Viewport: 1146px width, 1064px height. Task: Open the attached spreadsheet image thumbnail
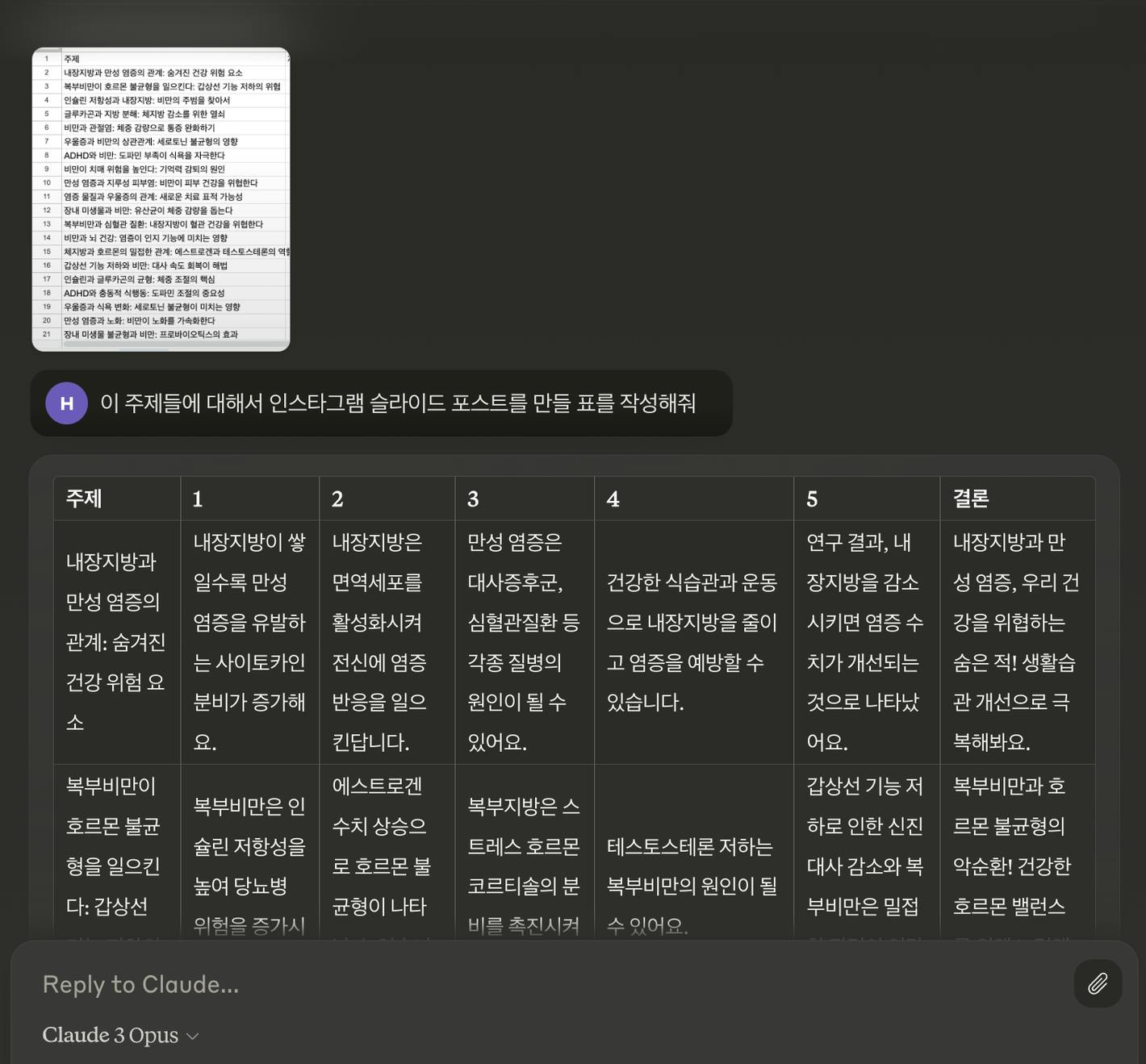click(x=161, y=199)
